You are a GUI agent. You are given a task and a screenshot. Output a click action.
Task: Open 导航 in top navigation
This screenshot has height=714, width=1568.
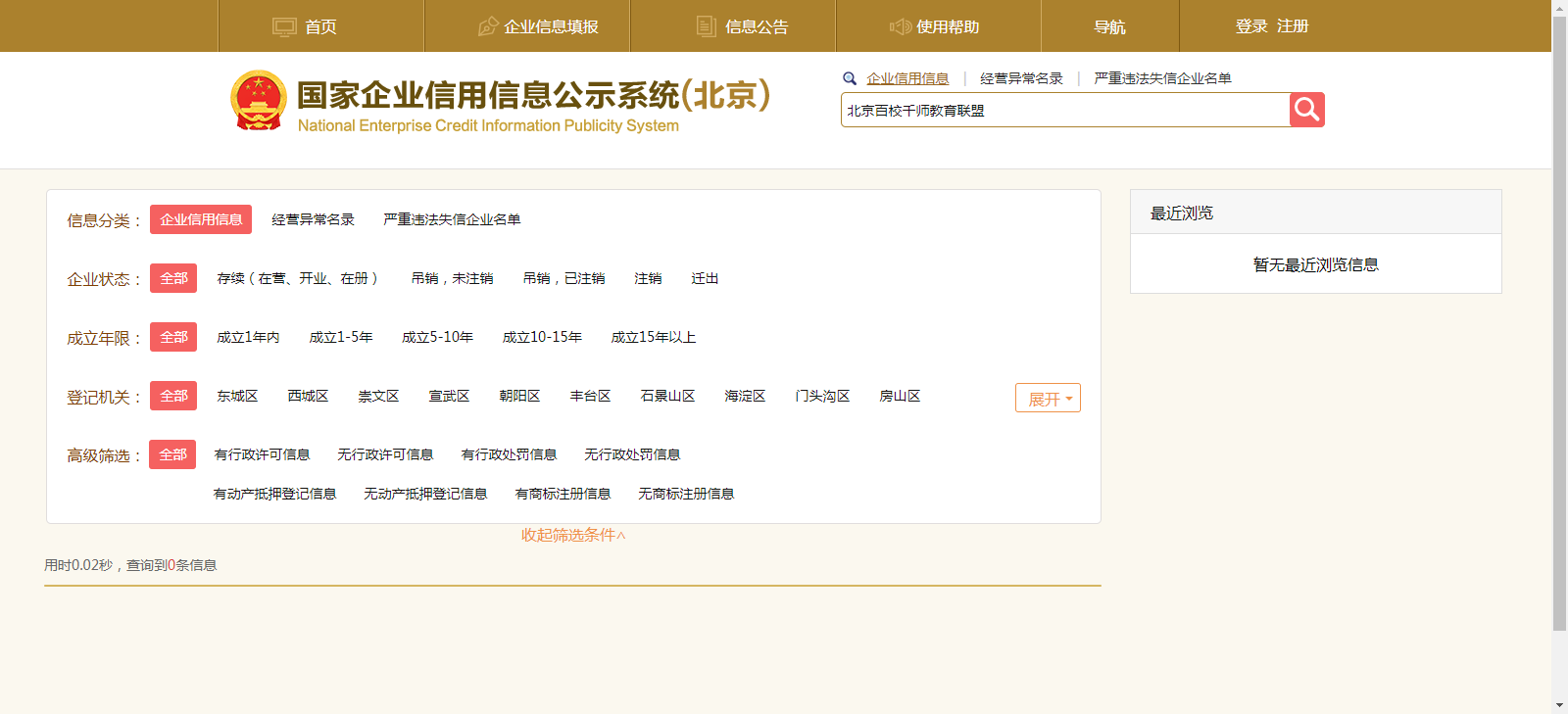1109,26
